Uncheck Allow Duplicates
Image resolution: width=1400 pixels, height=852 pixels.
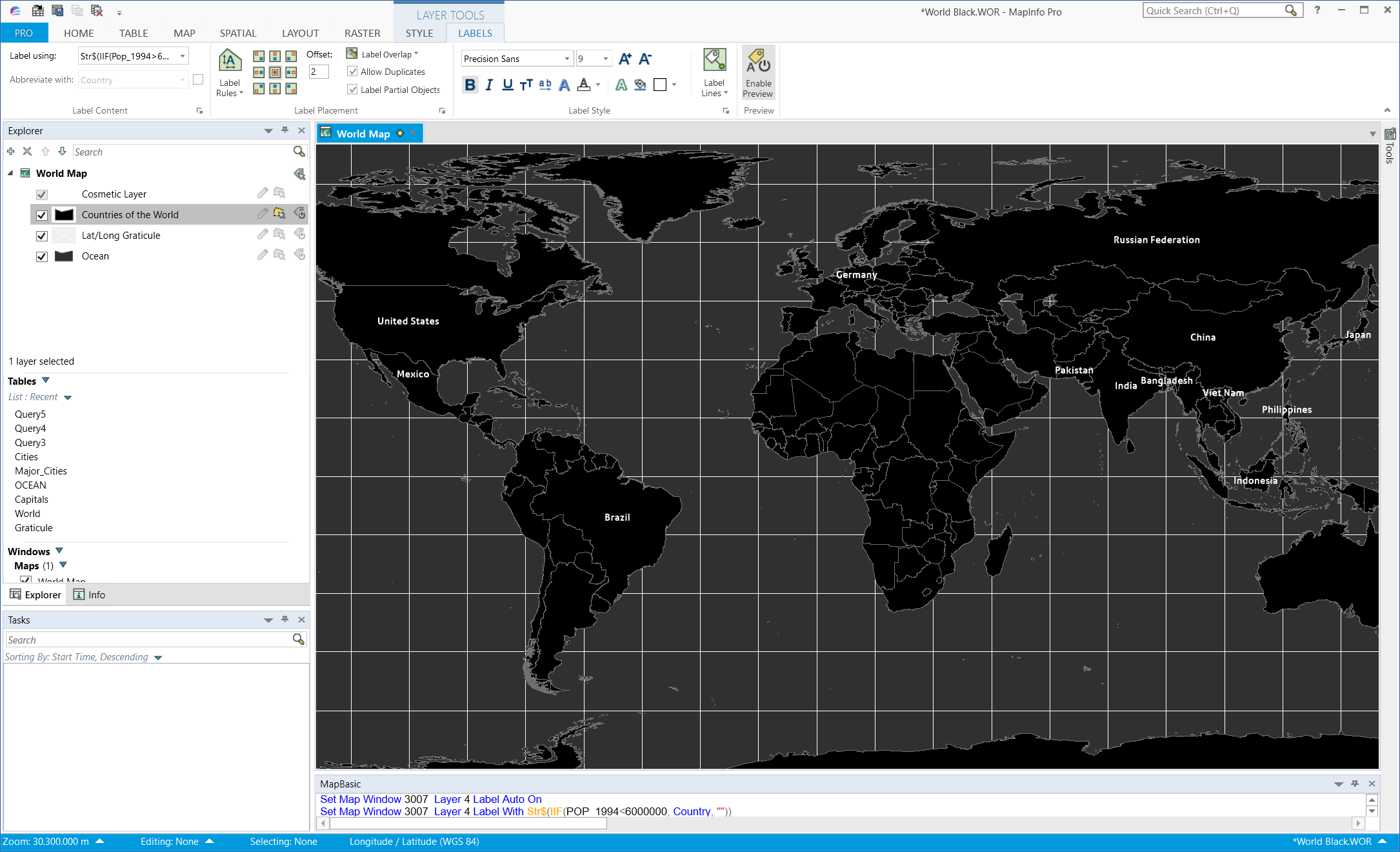click(x=352, y=72)
